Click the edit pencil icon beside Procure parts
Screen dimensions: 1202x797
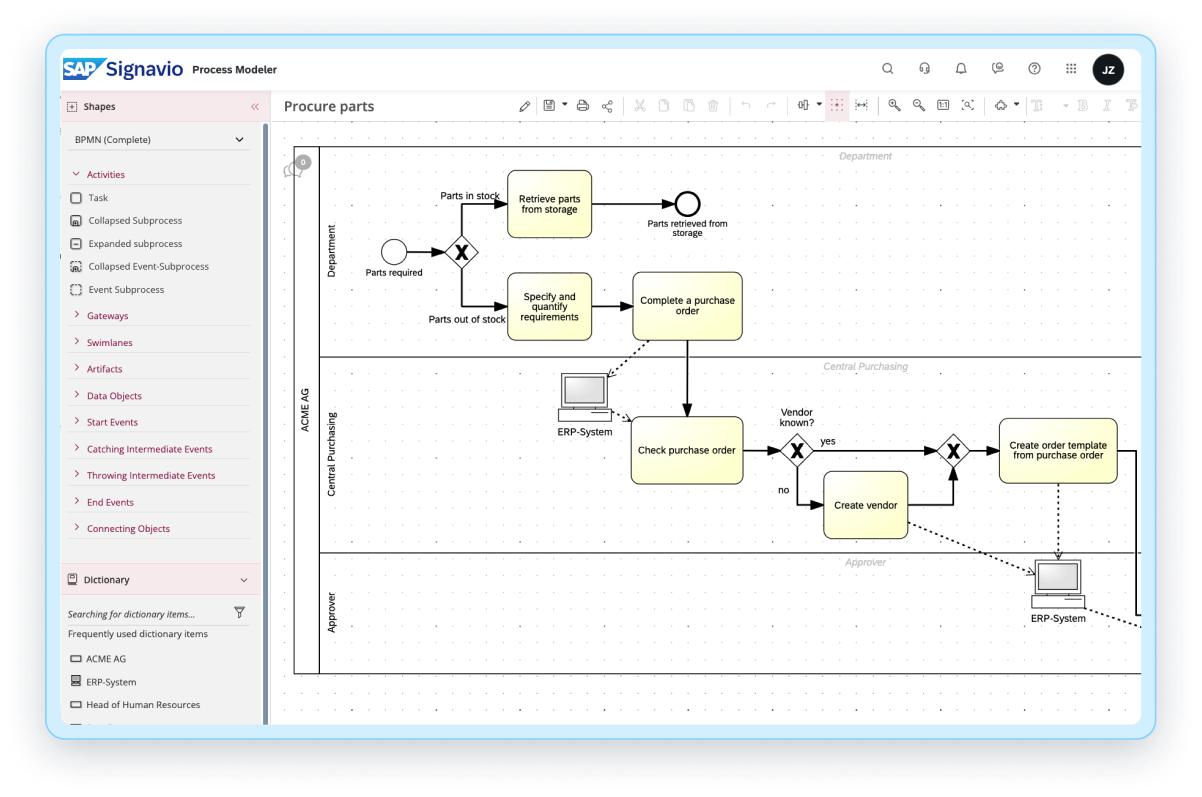(x=525, y=106)
